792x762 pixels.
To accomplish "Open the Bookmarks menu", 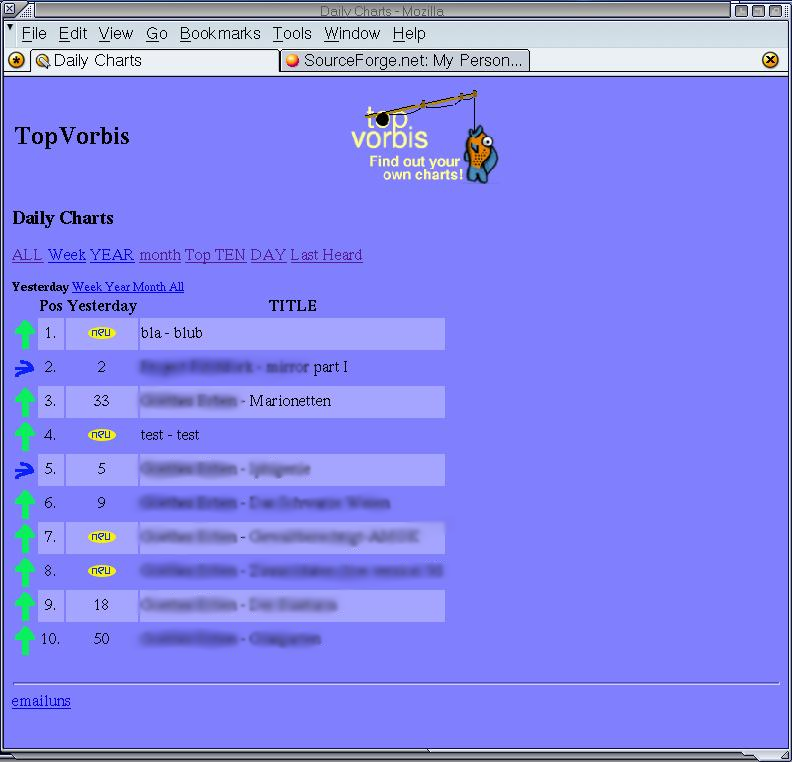I will pos(219,34).
